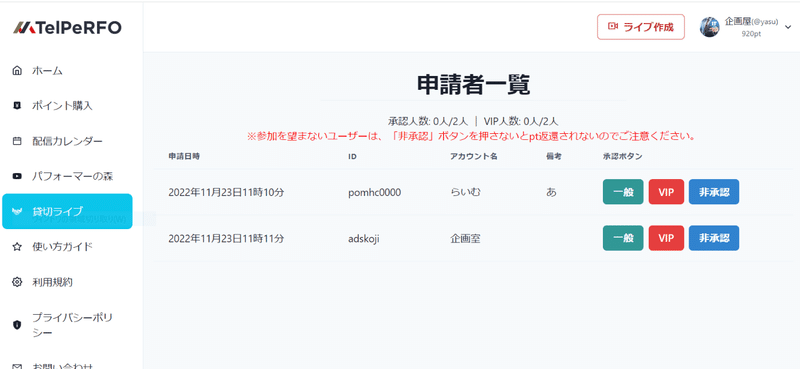Click the ID adskoji
The height and width of the screenshot is (369, 800).
point(364,238)
